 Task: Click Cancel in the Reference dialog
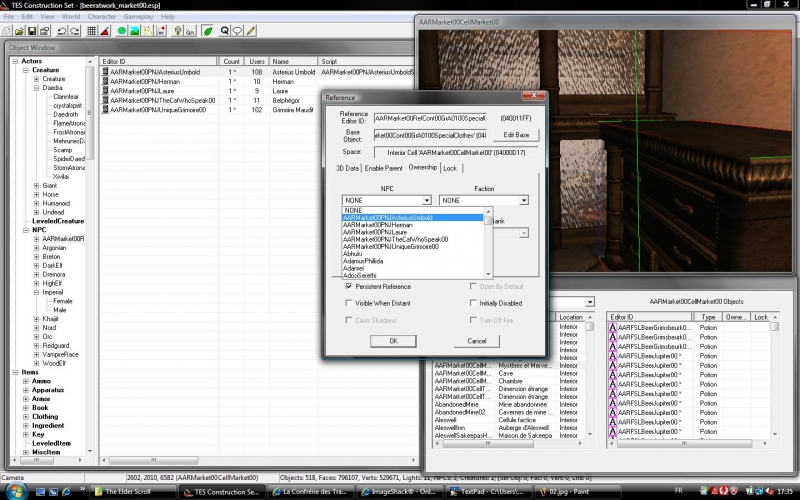477,341
